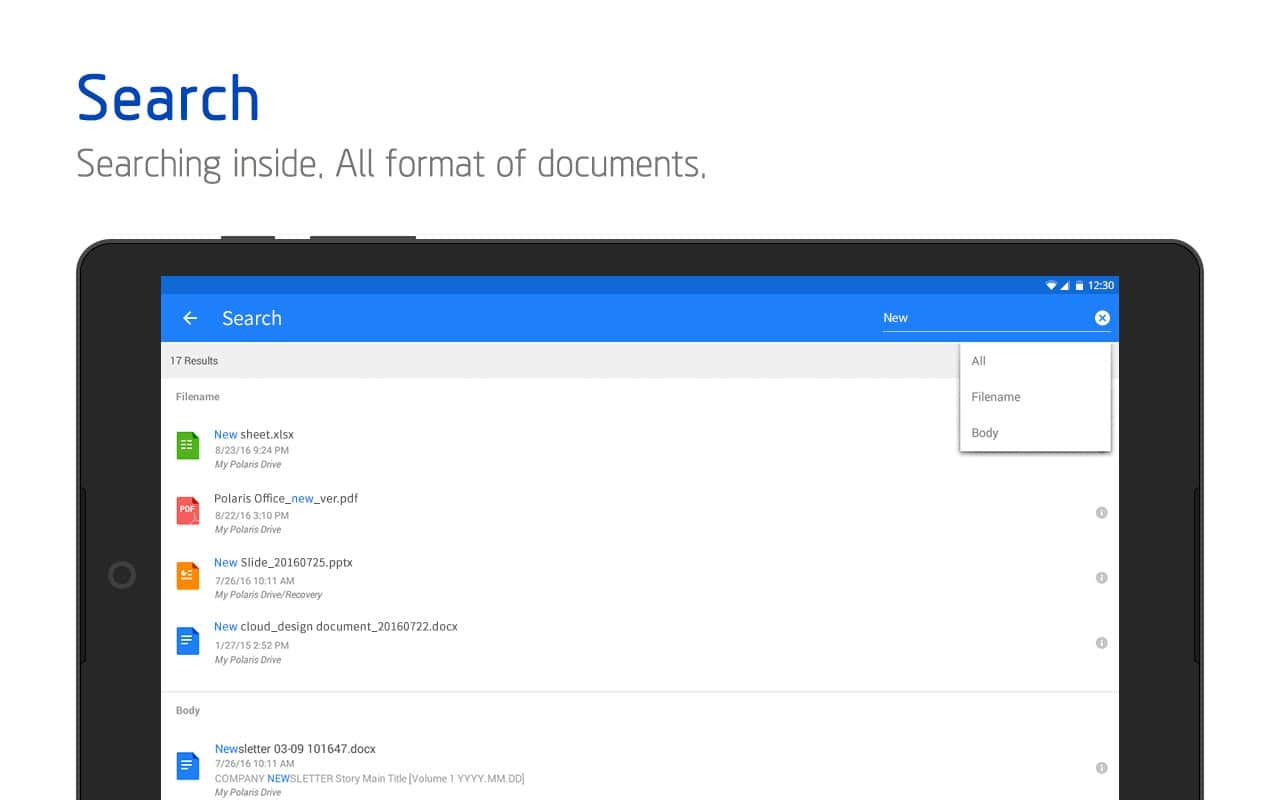
Task: Click the red PDF file icon
Action: coord(188,511)
